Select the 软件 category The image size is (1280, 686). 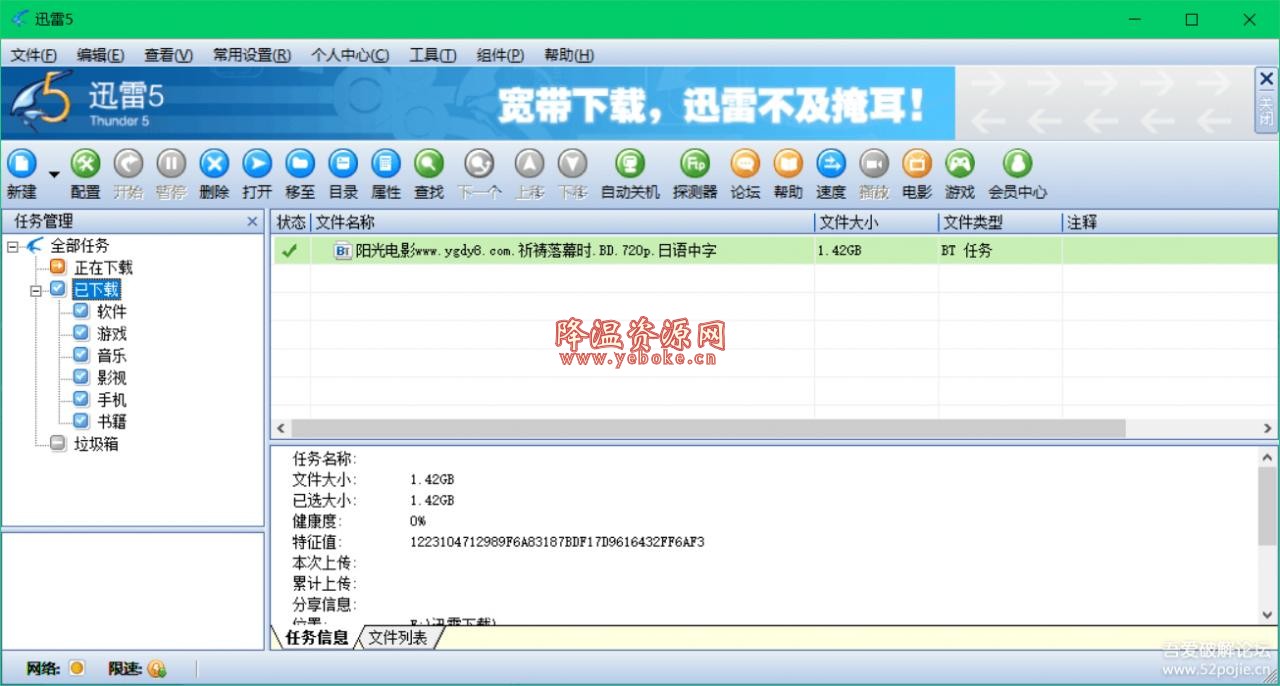point(112,312)
